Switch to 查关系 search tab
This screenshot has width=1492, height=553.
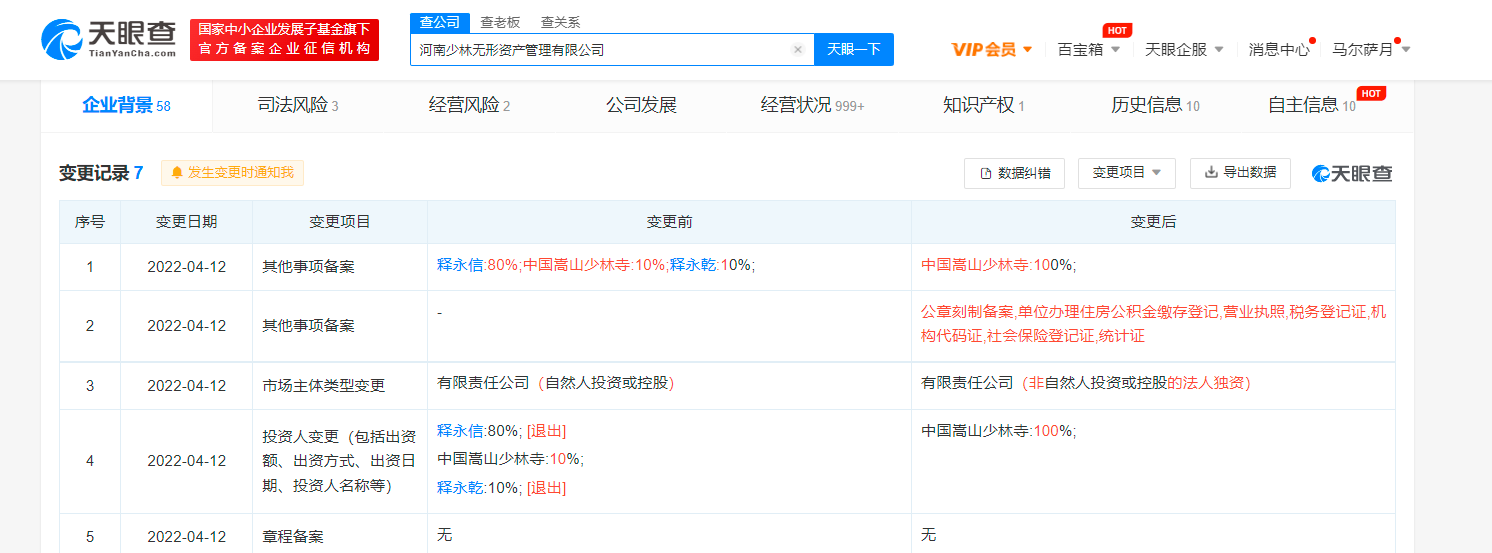click(x=560, y=22)
